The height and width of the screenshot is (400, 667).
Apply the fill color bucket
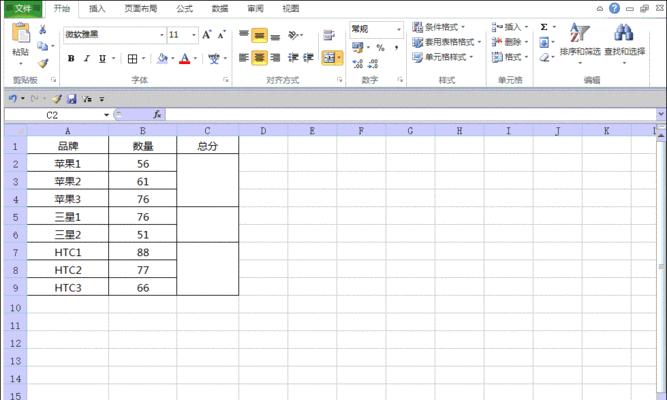click(162, 58)
